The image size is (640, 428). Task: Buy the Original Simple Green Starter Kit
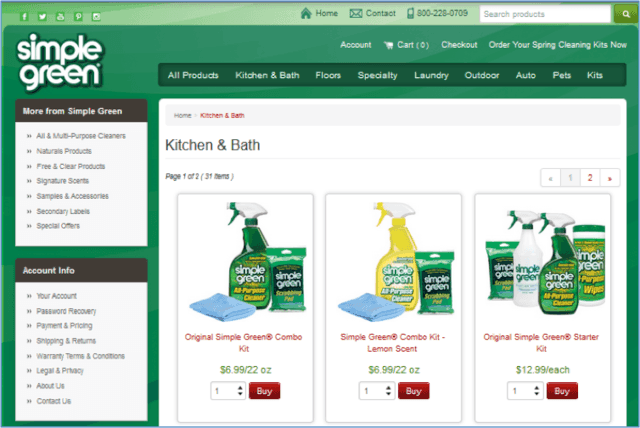point(562,391)
